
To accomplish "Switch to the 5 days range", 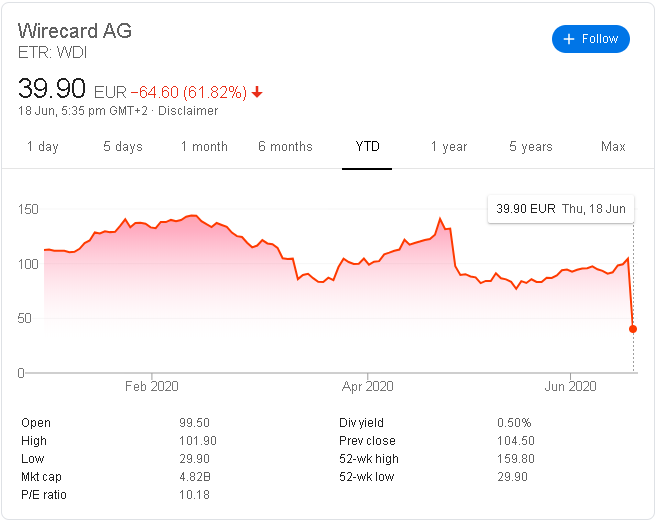I will pos(123,147).
